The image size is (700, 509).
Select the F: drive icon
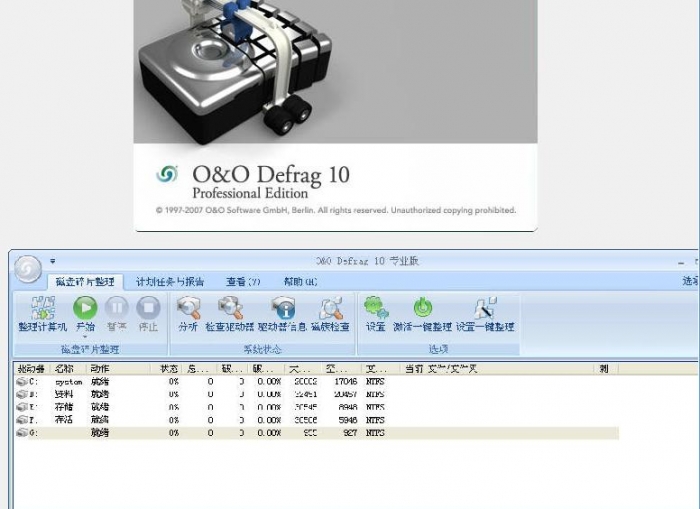(22, 420)
